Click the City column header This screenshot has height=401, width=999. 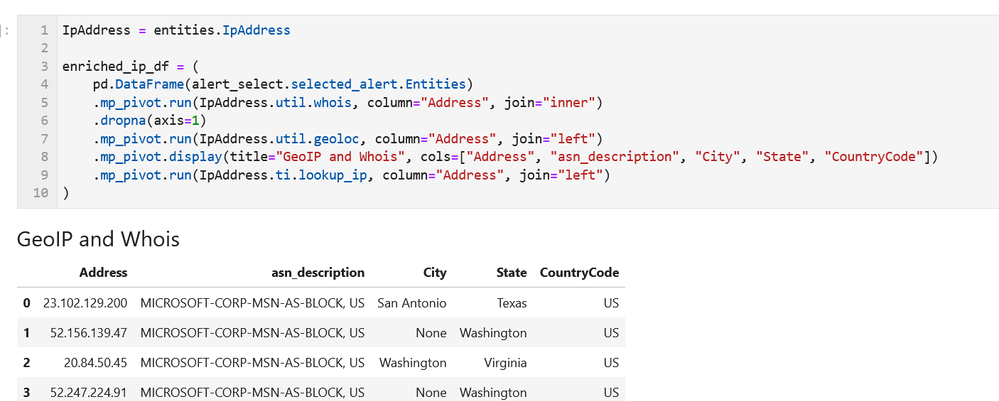click(435, 273)
